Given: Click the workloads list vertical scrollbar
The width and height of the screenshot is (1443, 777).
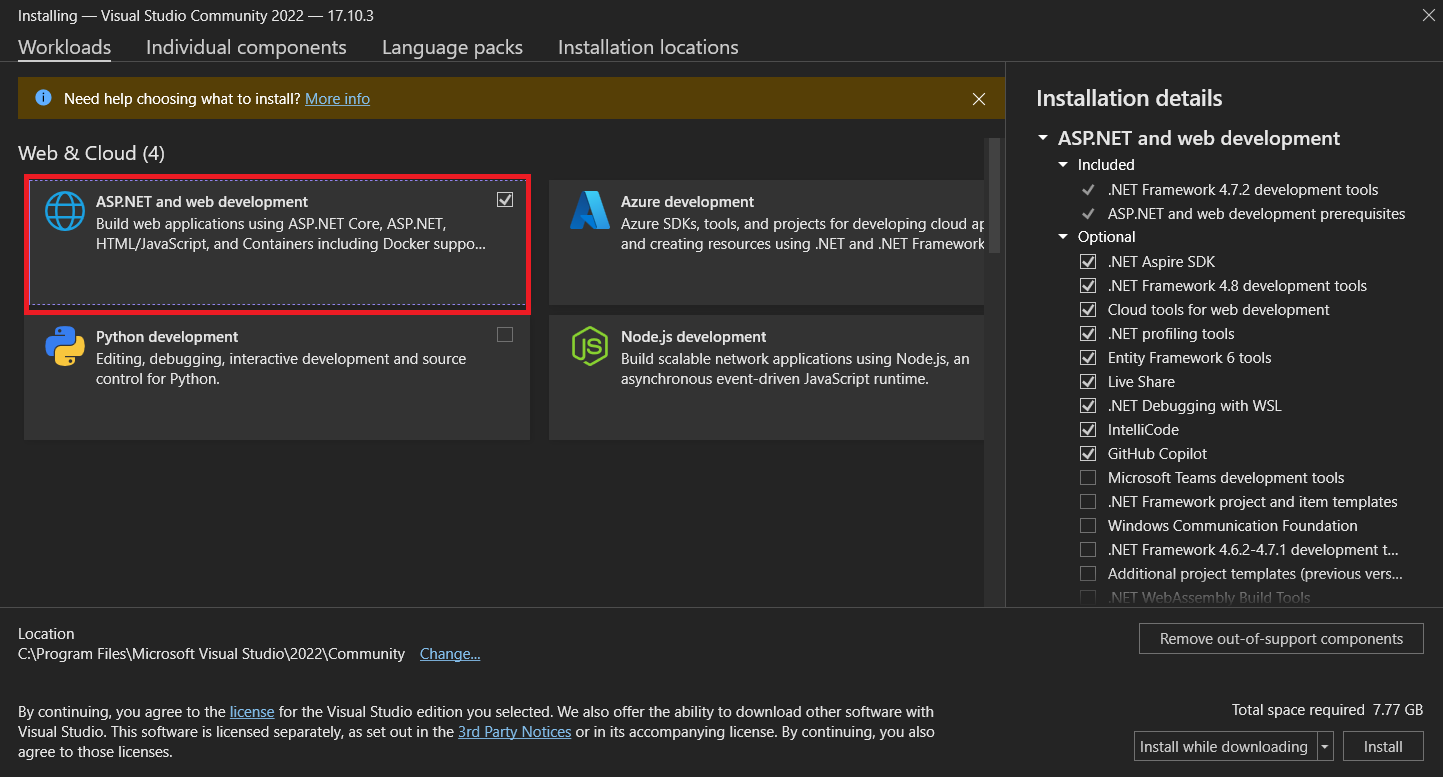Looking at the screenshot, I should [x=994, y=198].
